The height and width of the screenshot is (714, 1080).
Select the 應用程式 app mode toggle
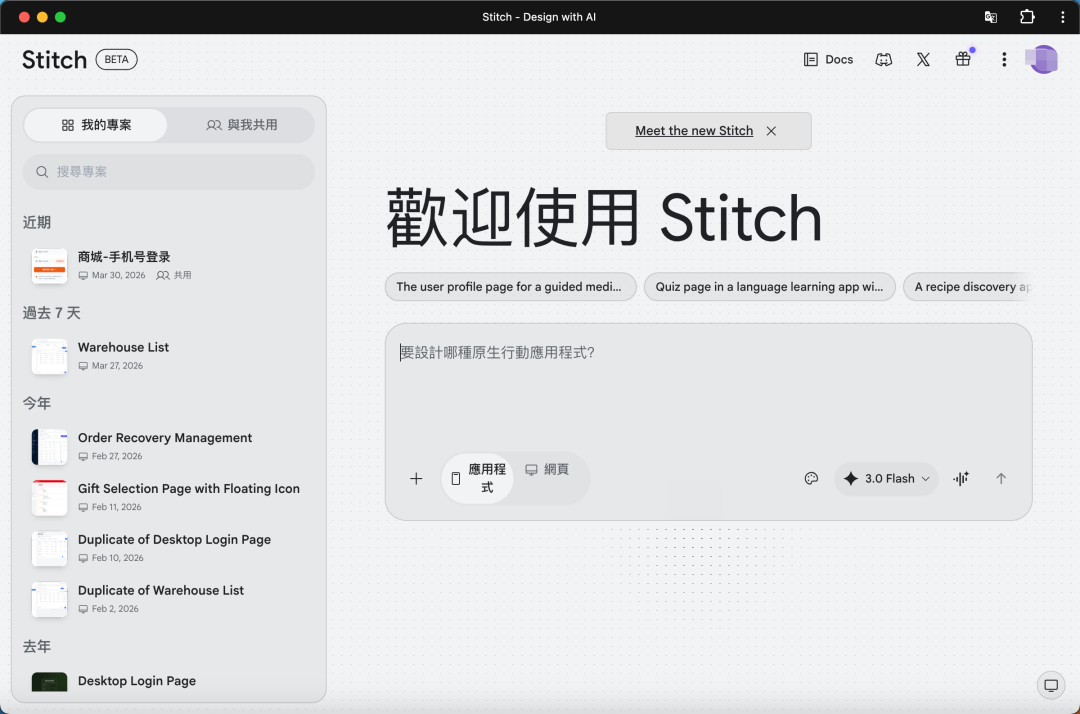(478, 478)
